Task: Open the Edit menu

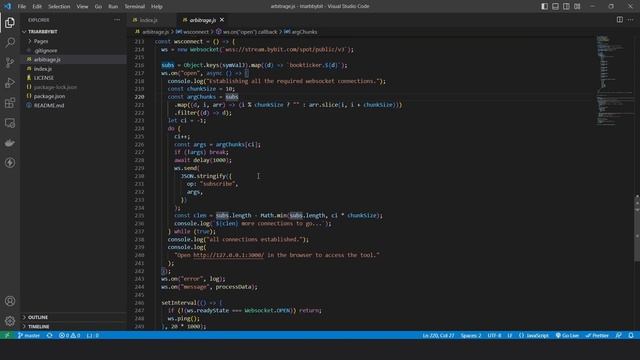Action: 37,7
